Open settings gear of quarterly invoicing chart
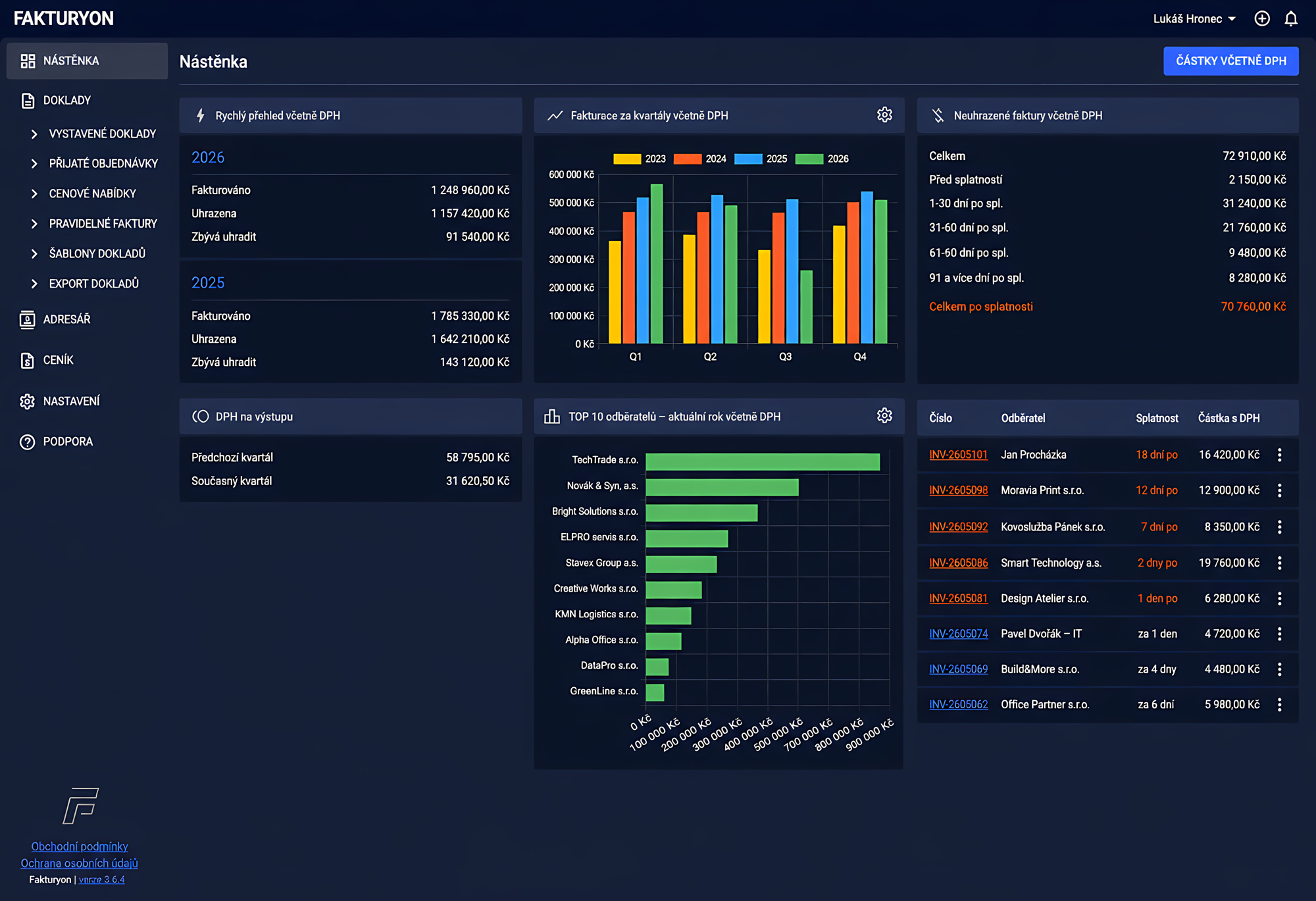The image size is (1316, 901). pyautogui.click(x=884, y=115)
